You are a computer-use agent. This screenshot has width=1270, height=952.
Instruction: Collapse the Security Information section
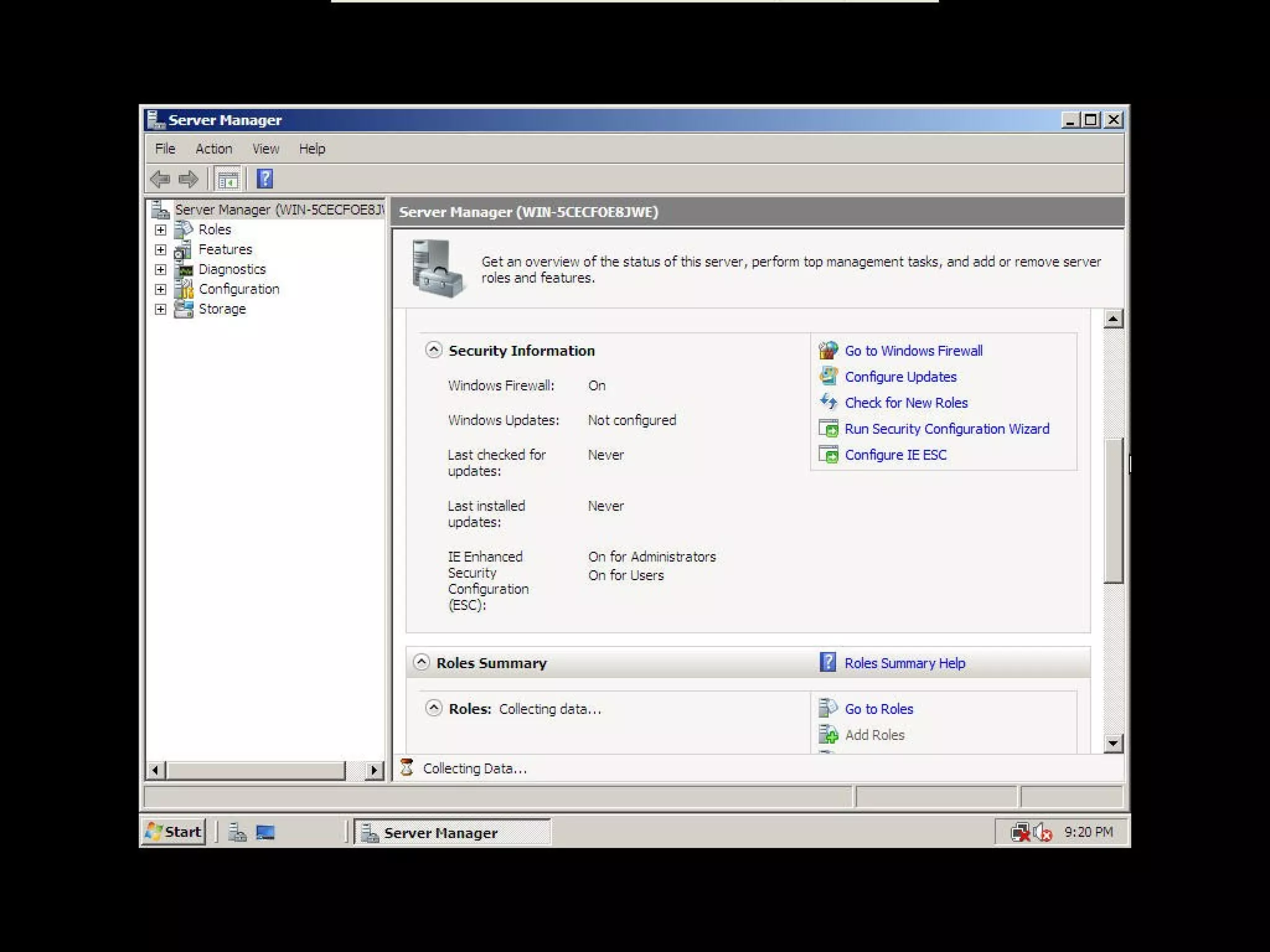point(433,350)
